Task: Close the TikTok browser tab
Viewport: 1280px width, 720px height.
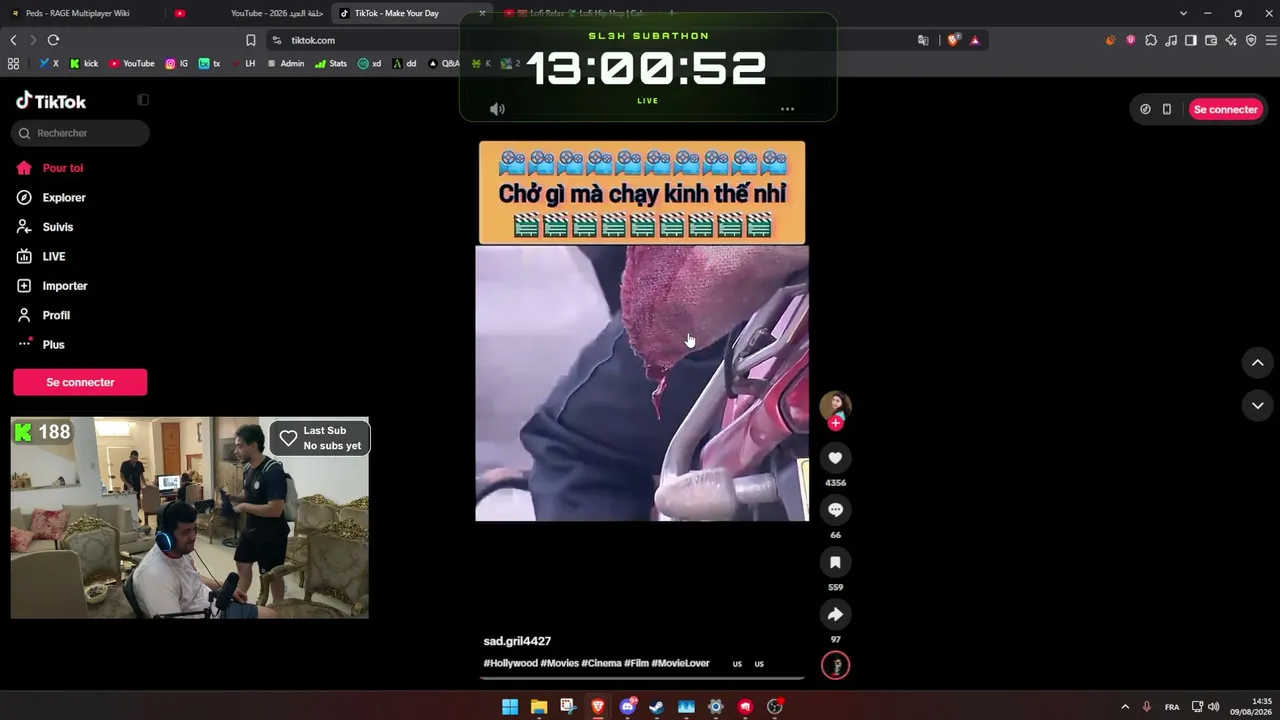Action: [482, 13]
